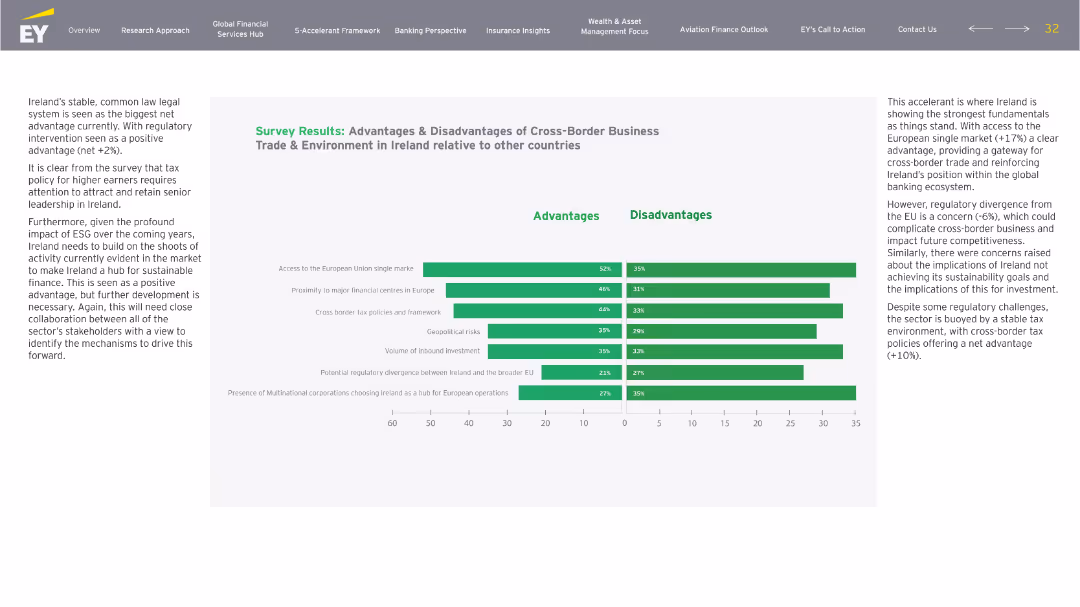Open the Banking Perspective section

[x=430, y=30]
